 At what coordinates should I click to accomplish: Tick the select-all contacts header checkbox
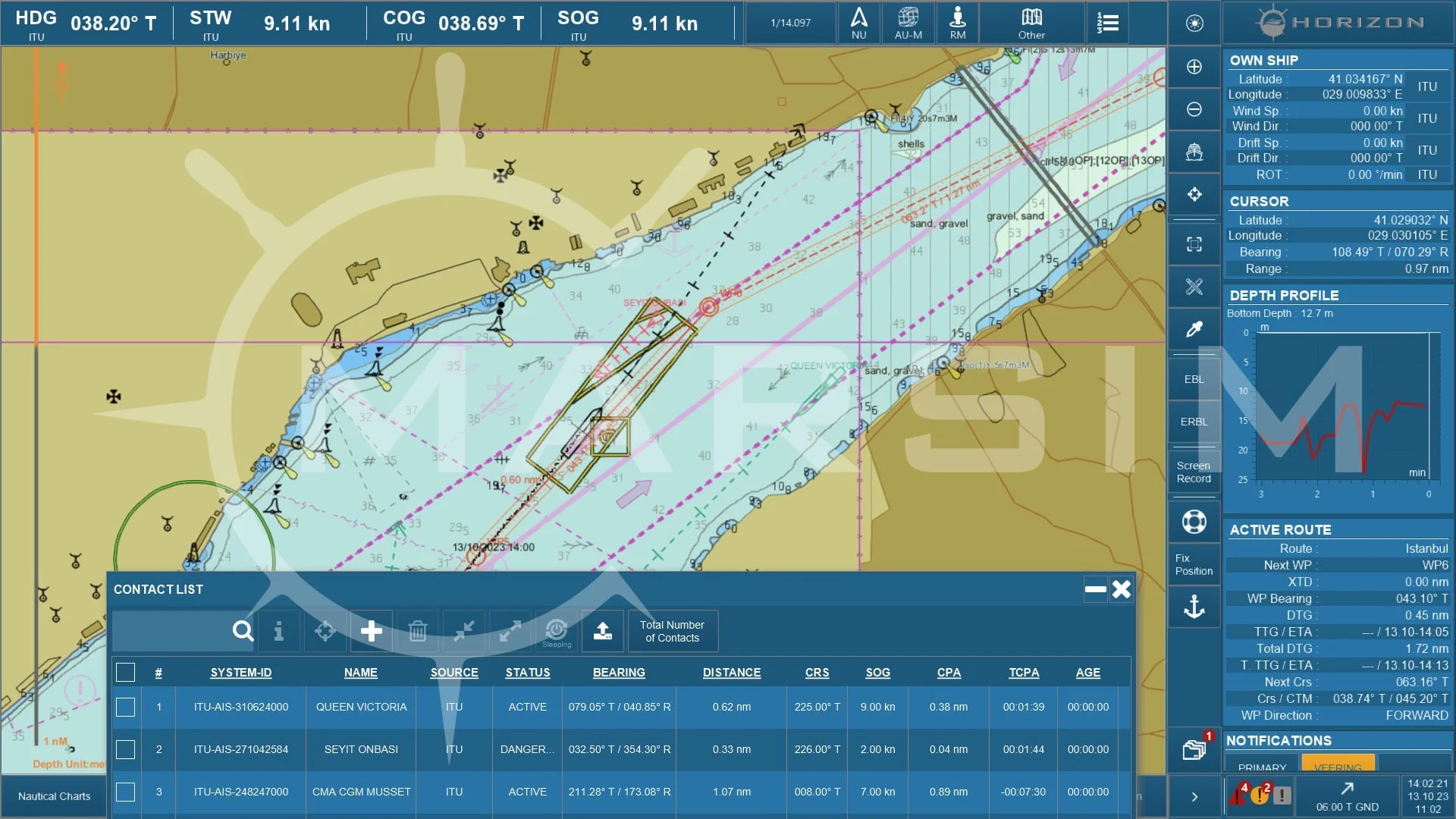(125, 673)
